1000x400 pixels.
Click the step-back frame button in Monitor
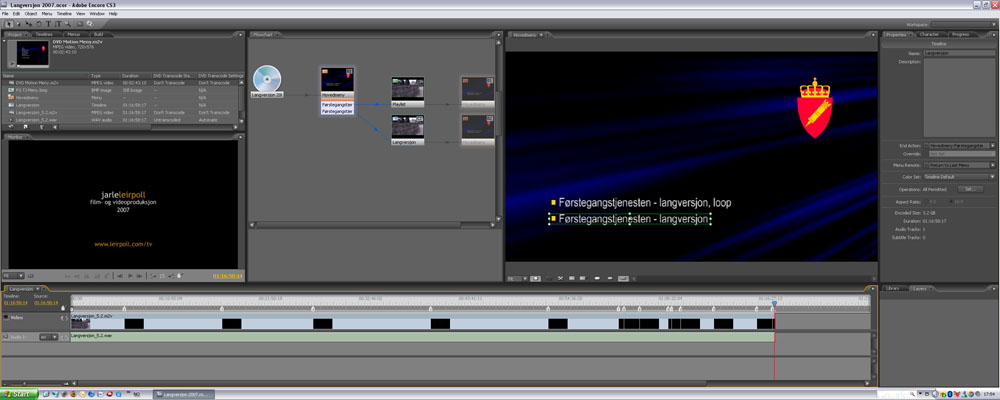(120, 276)
